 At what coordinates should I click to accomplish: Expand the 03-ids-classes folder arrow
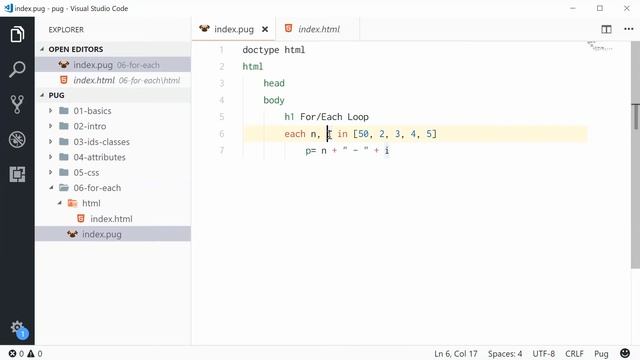[x=51, y=142]
